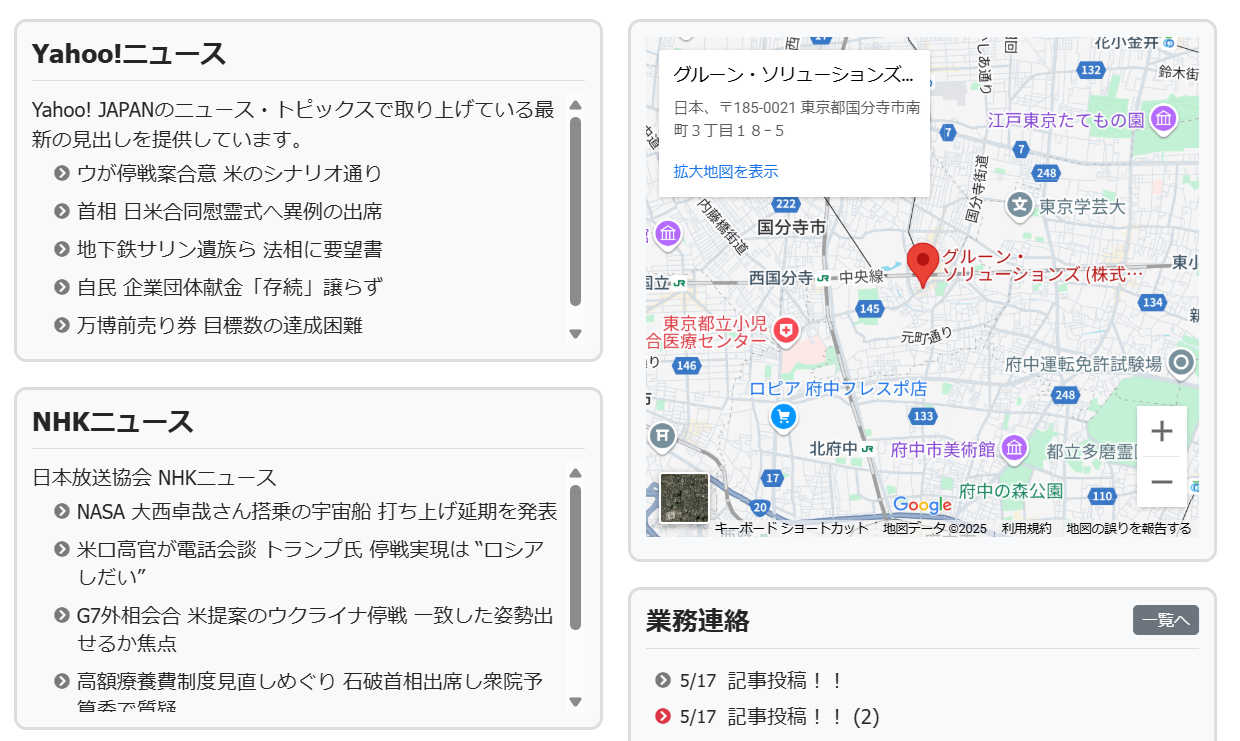The width and height of the screenshot is (1240, 741).
Task: Open NASA 大西卓哉さん搭乗の宇宙船 news item
Action: click(x=317, y=511)
